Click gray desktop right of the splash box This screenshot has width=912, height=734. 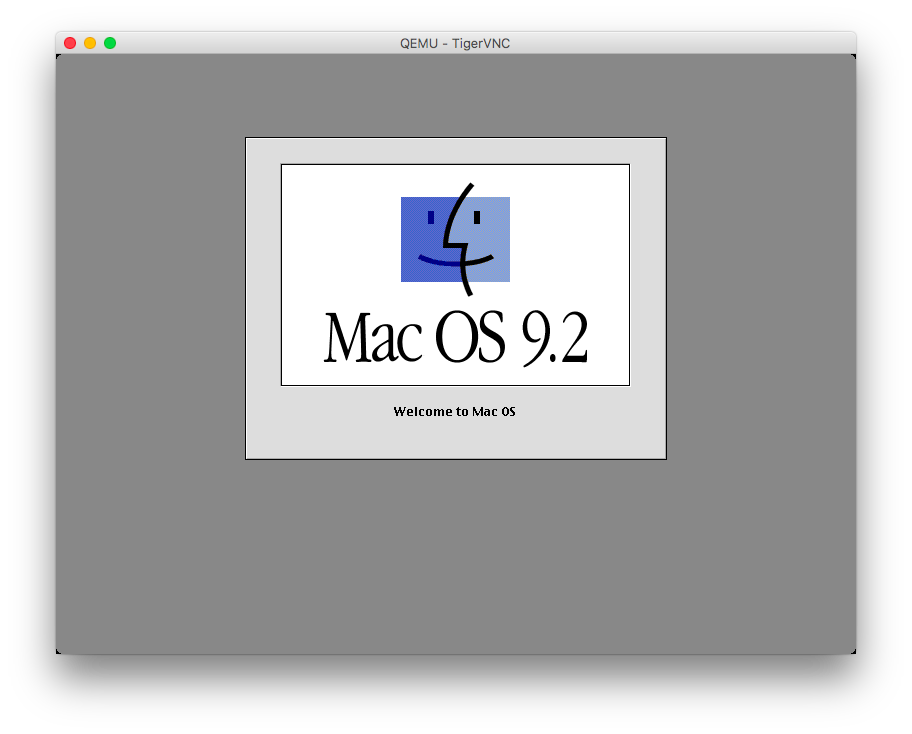tap(760, 300)
